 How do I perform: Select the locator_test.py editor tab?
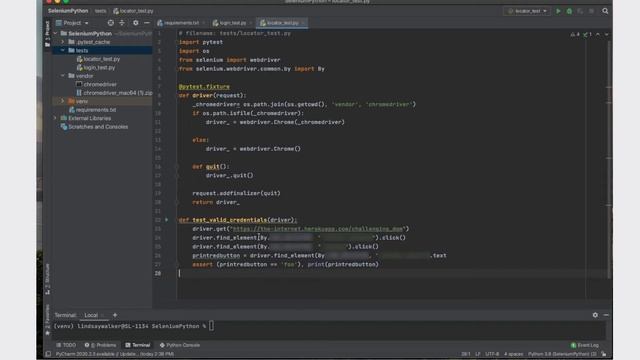tap(282, 23)
